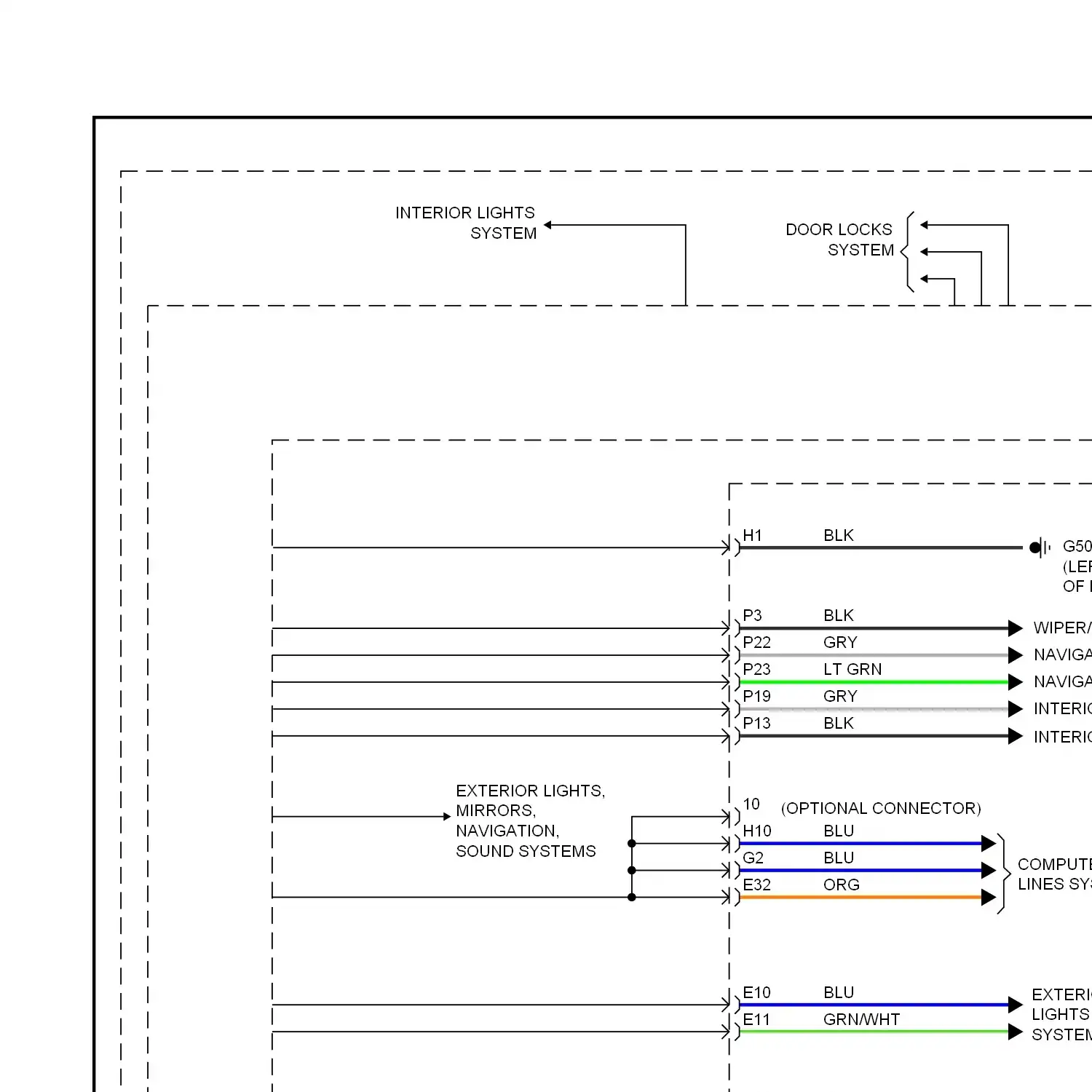Select the P3 connector pin label
The height and width of the screenshot is (1092, 1092).
point(752,616)
